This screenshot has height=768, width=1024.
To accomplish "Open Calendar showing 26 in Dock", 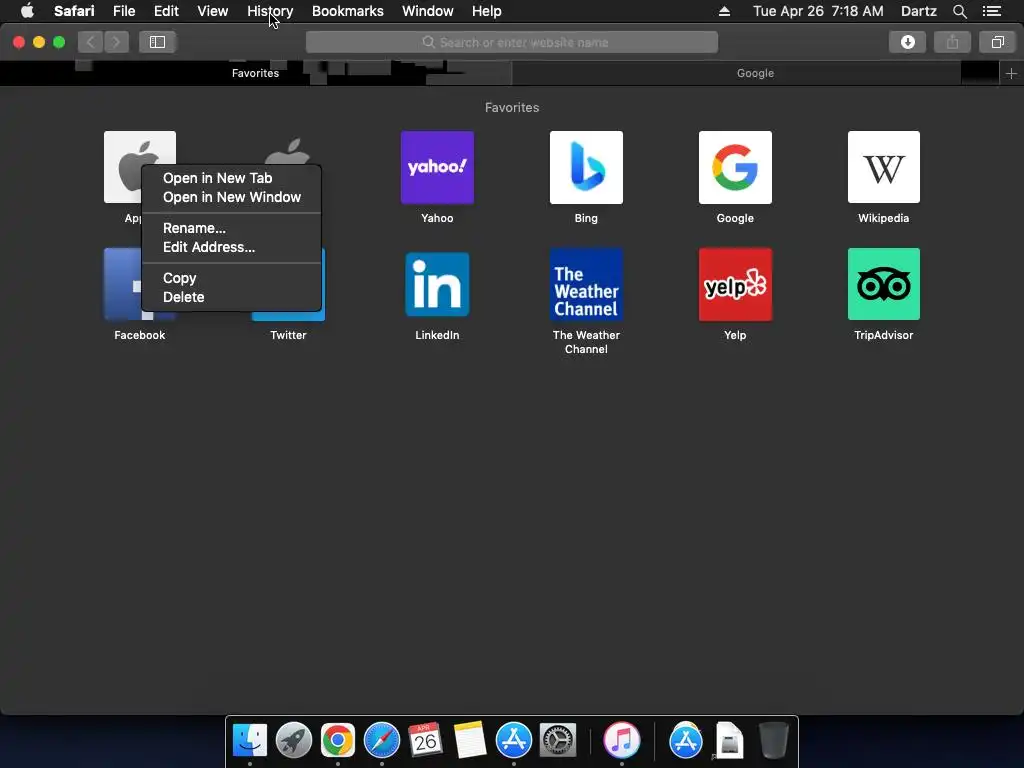I will [x=426, y=741].
